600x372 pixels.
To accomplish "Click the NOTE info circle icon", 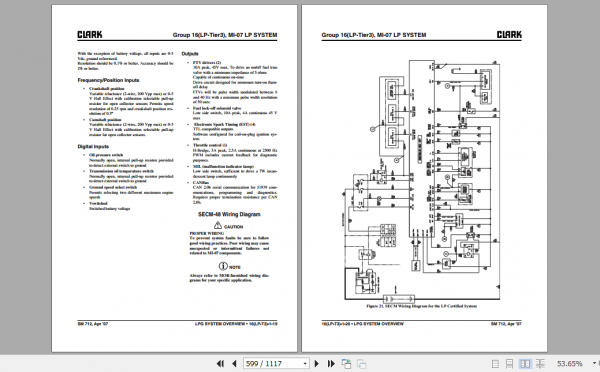I will click(x=223, y=266).
